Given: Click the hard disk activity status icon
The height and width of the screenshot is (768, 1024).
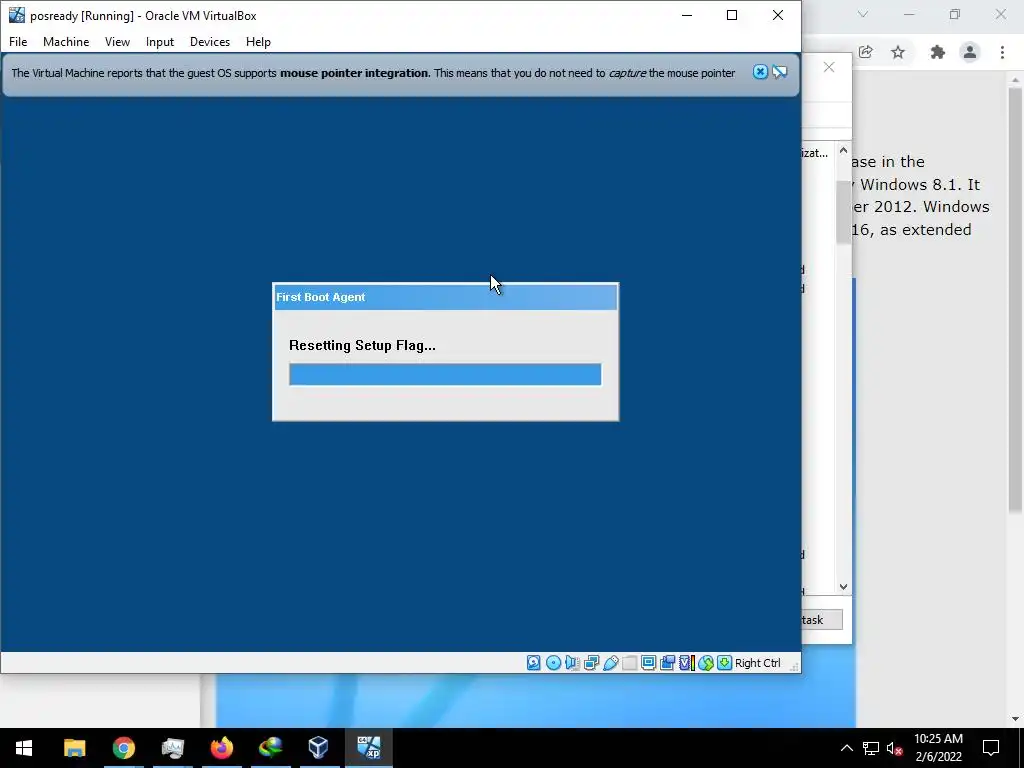Looking at the screenshot, I should click(534, 663).
